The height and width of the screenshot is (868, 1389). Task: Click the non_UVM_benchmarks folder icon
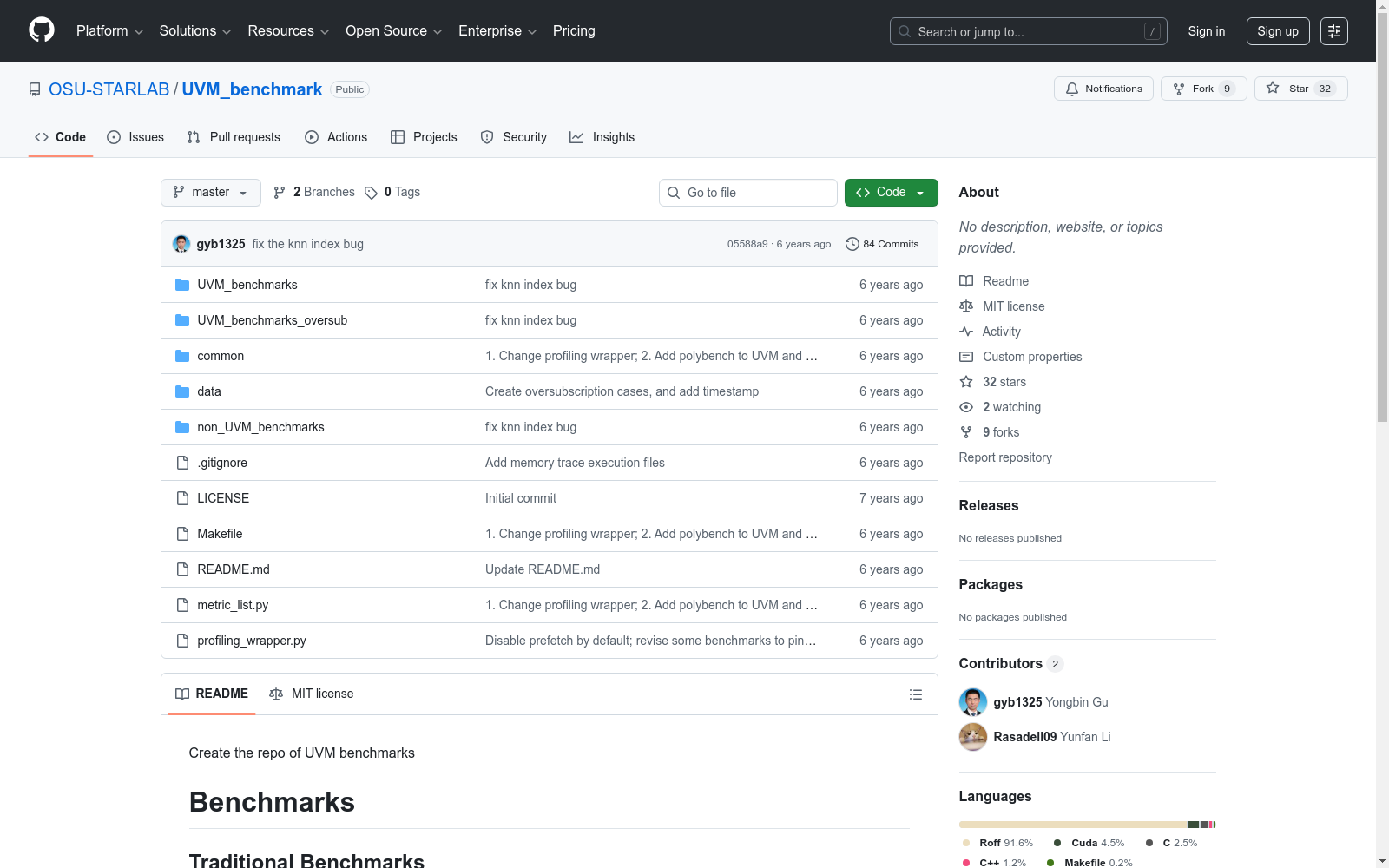182,427
